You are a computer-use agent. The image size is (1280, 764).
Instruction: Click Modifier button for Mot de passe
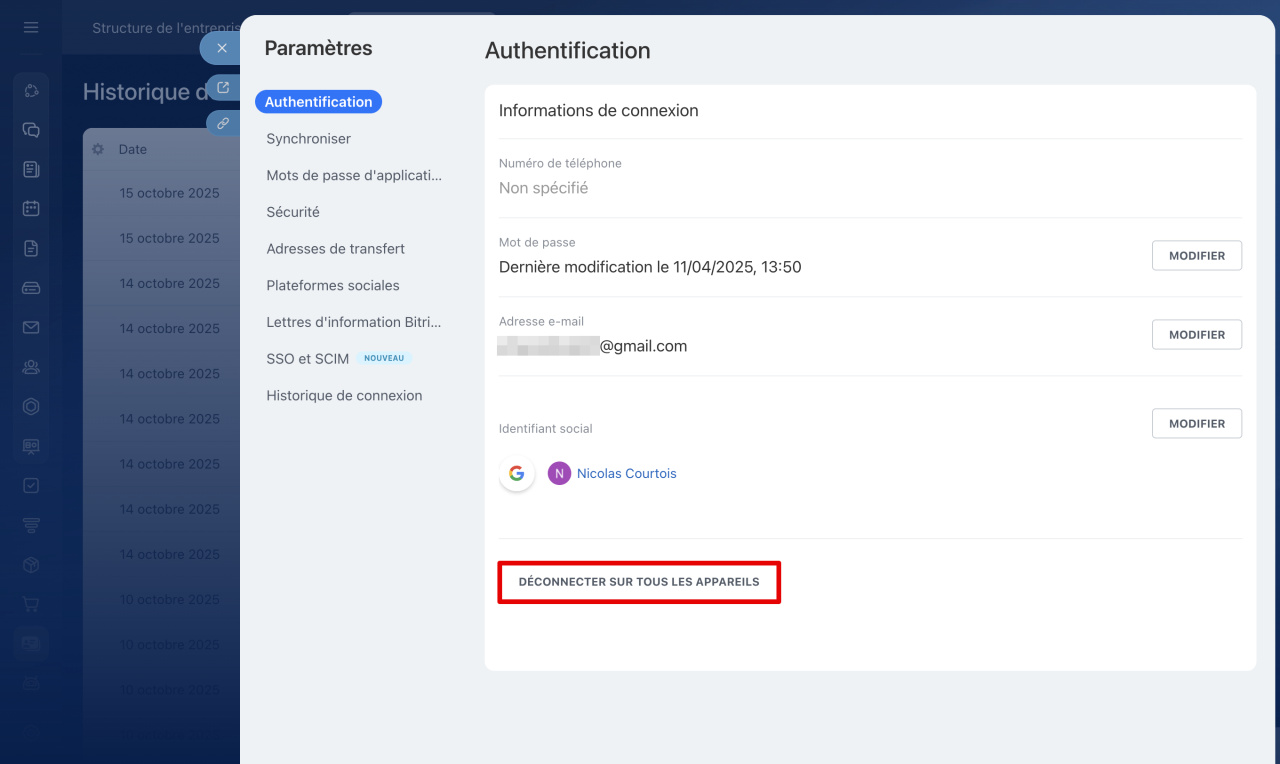[x=1196, y=256]
